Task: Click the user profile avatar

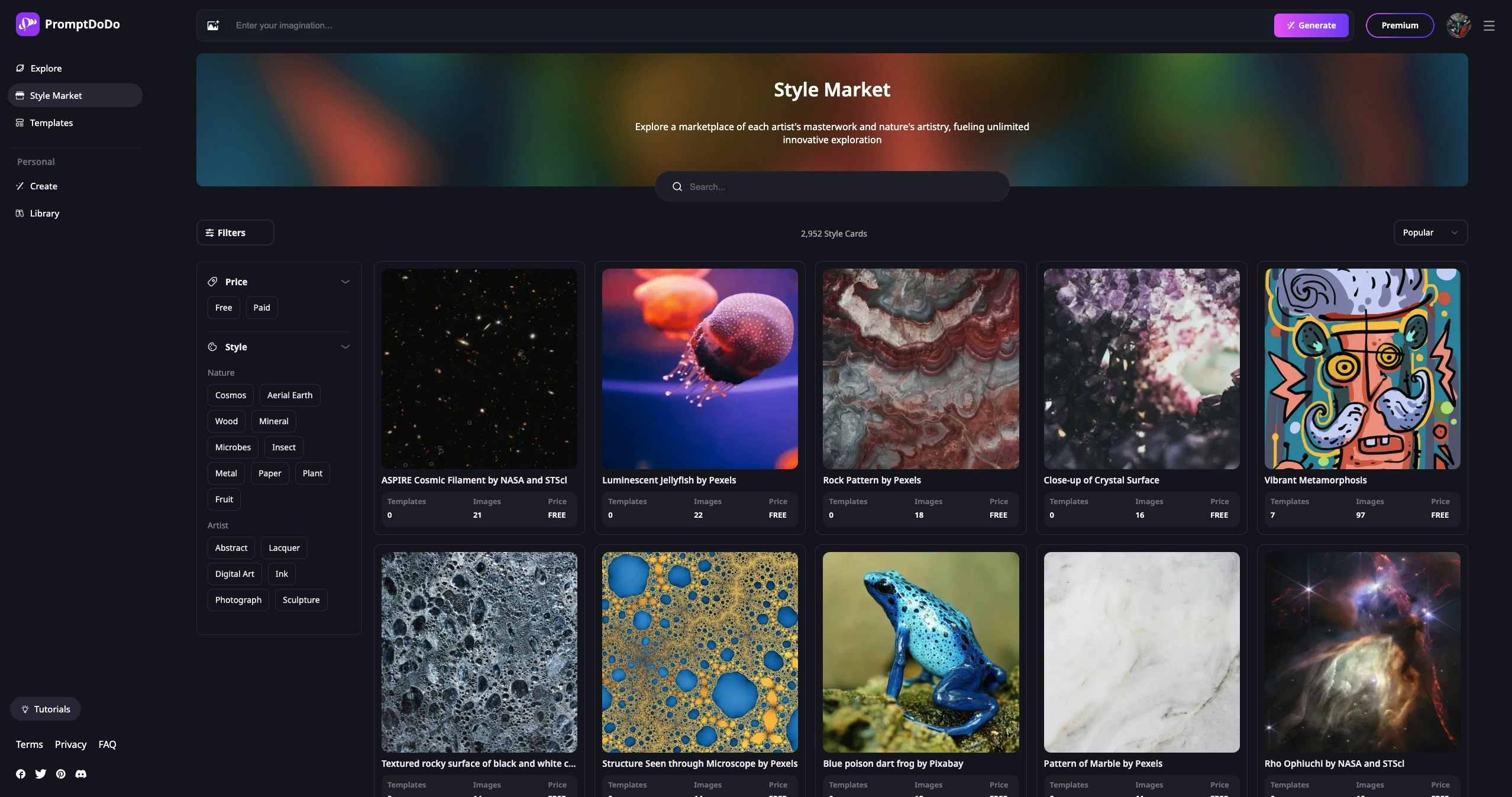Action: click(1458, 25)
